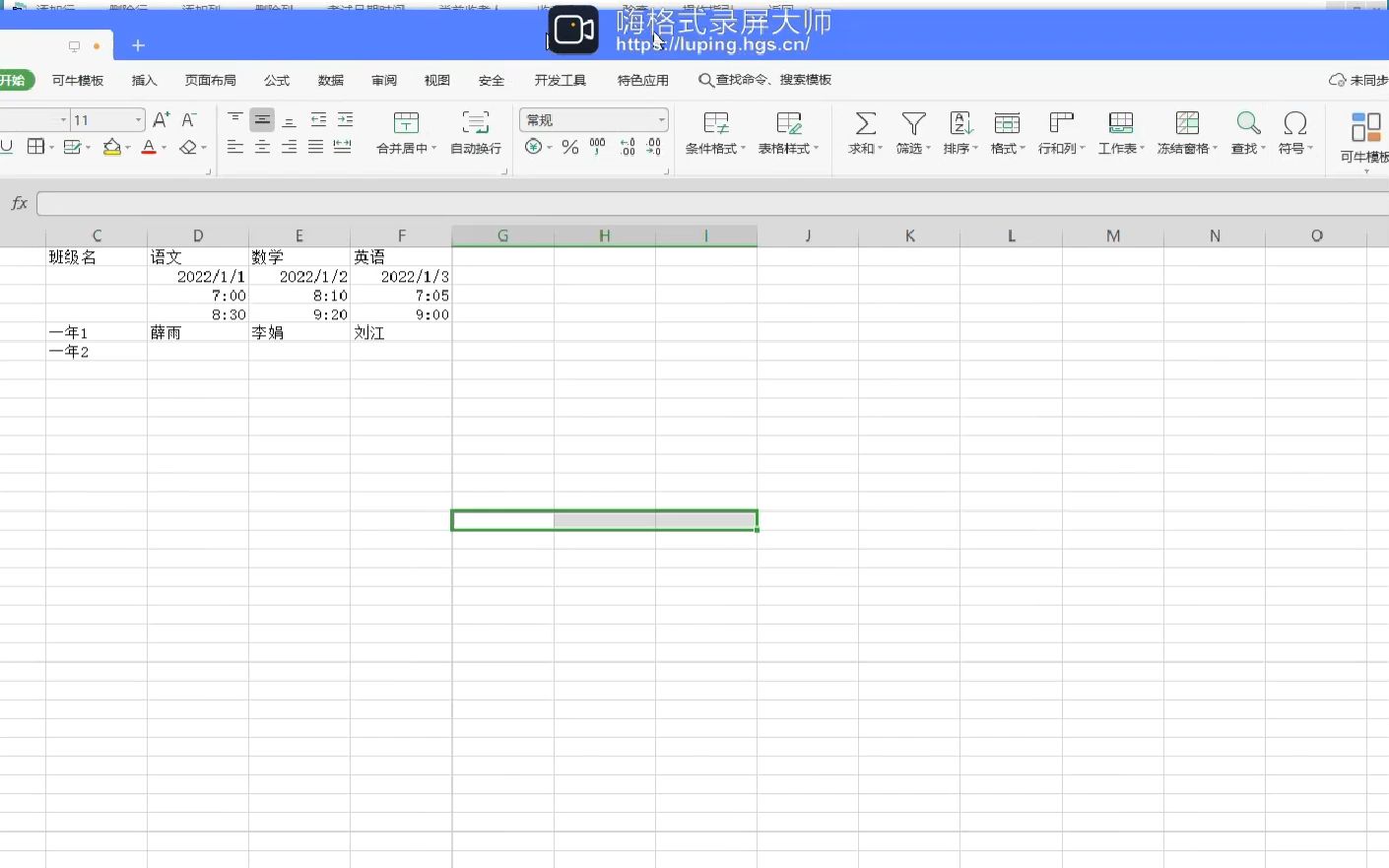
Task: Click the 冻结窗格 freeze panes icon
Action: [1188, 123]
